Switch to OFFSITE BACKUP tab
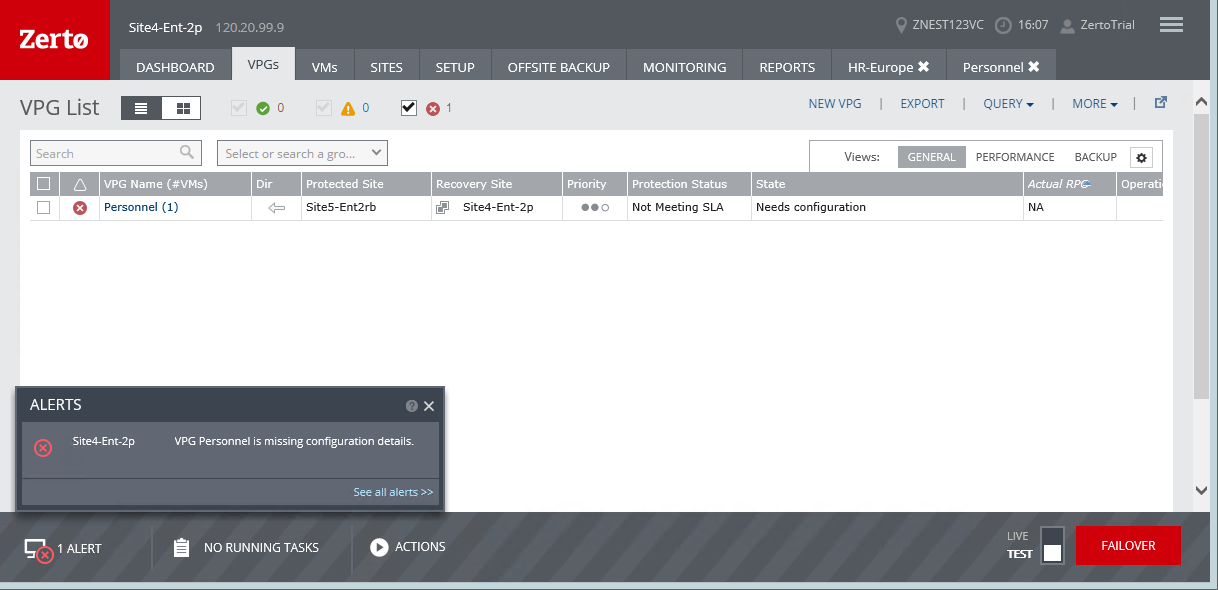 click(559, 67)
